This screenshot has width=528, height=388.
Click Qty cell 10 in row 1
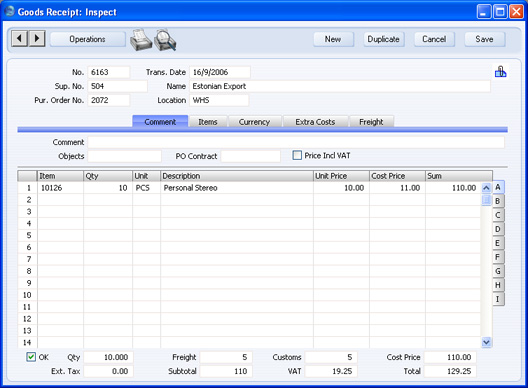coord(108,188)
